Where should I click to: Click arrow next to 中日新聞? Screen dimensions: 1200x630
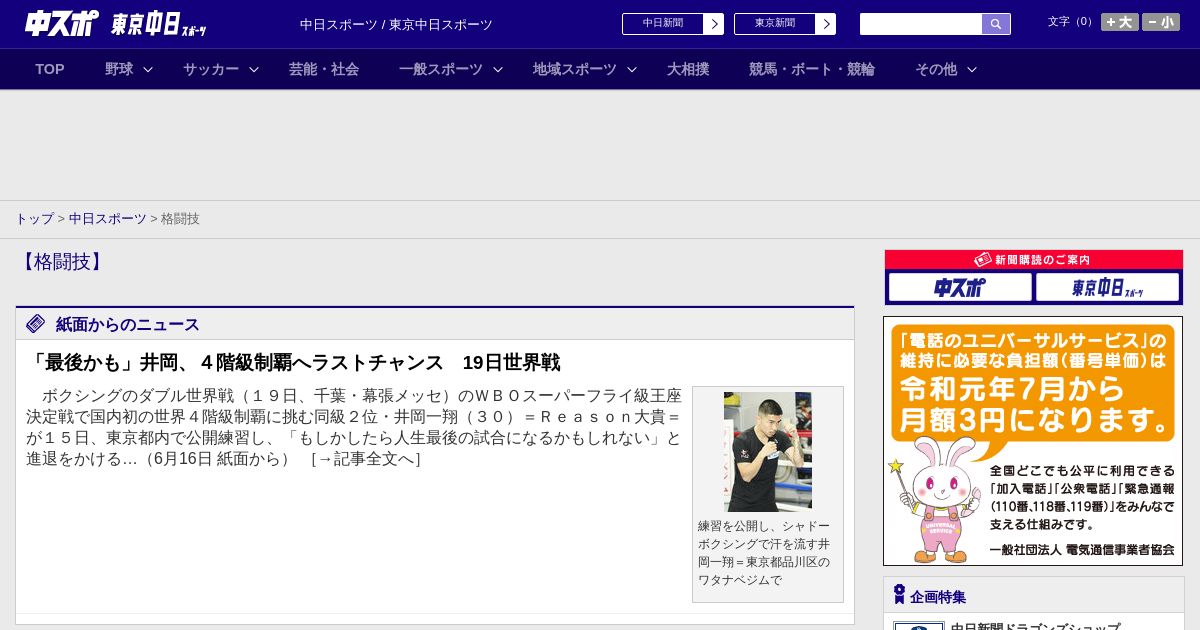(714, 24)
